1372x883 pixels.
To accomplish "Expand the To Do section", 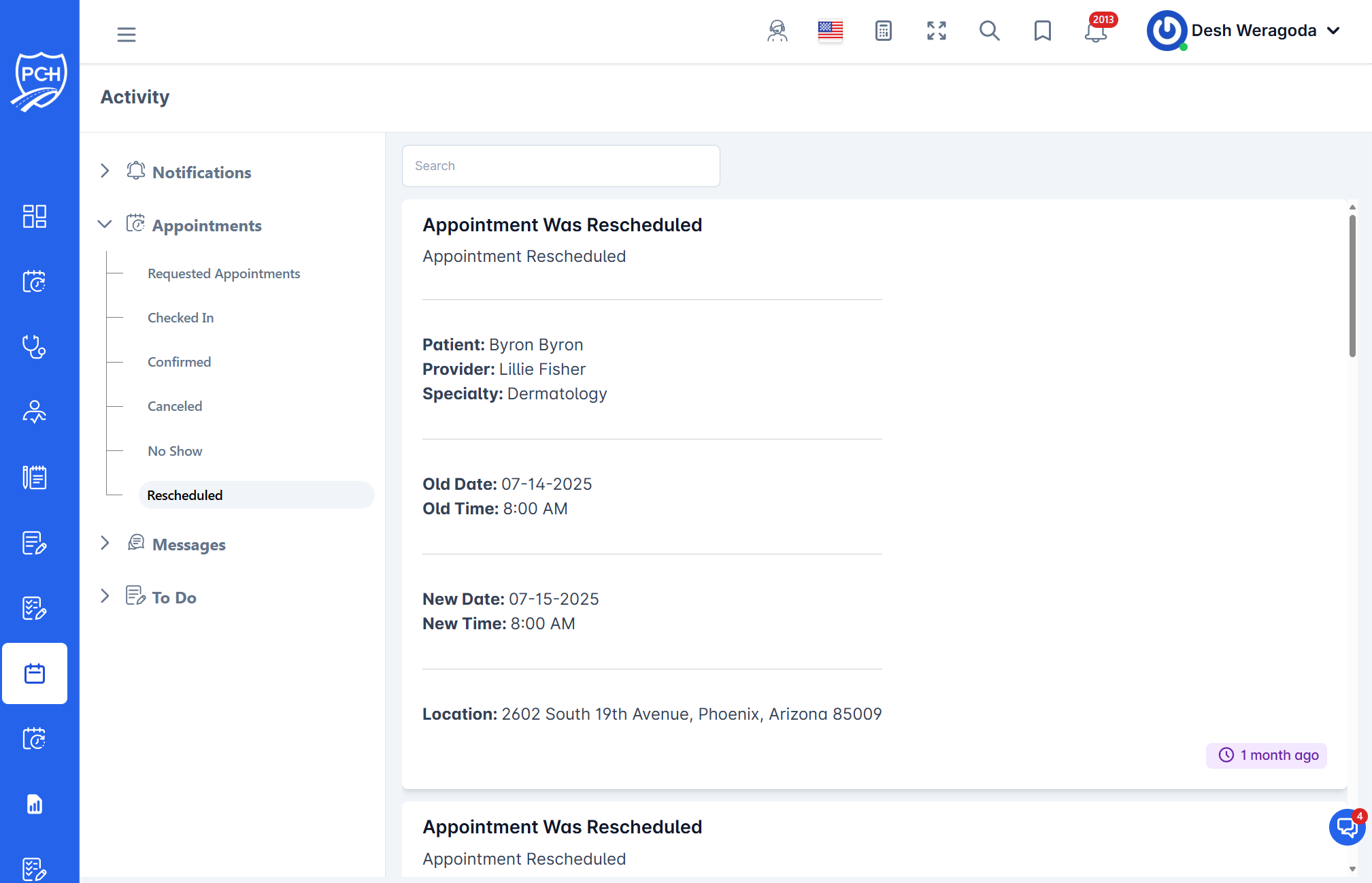I will pyautogui.click(x=105, y=597).
